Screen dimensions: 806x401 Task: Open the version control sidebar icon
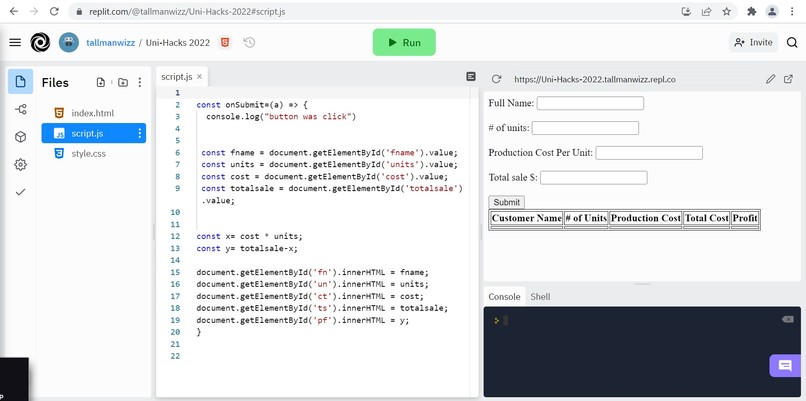click(x=21, y=109)
